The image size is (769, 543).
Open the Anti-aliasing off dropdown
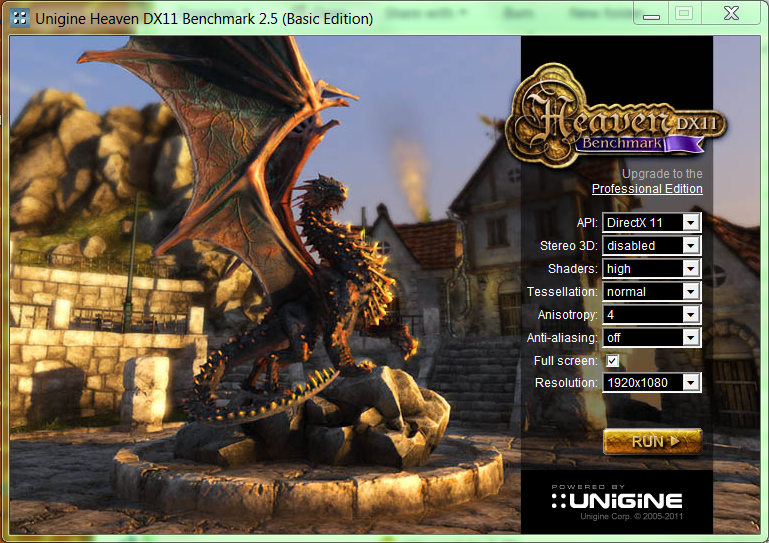652,337
